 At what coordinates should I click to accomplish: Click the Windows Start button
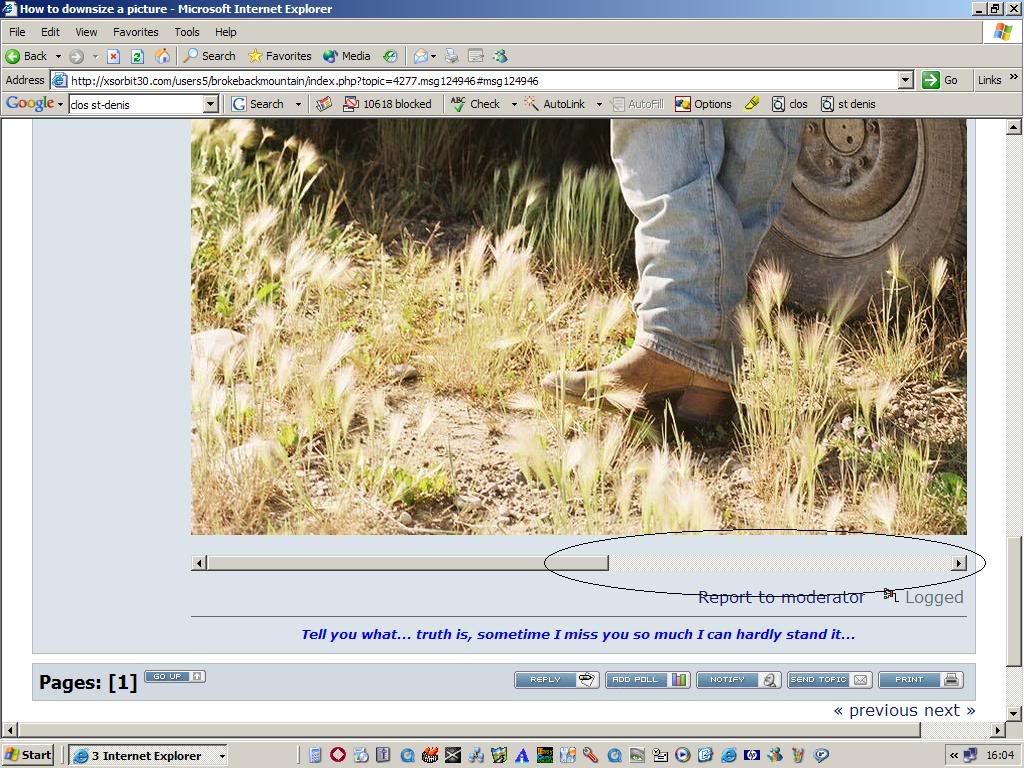(x=28, y=755)
